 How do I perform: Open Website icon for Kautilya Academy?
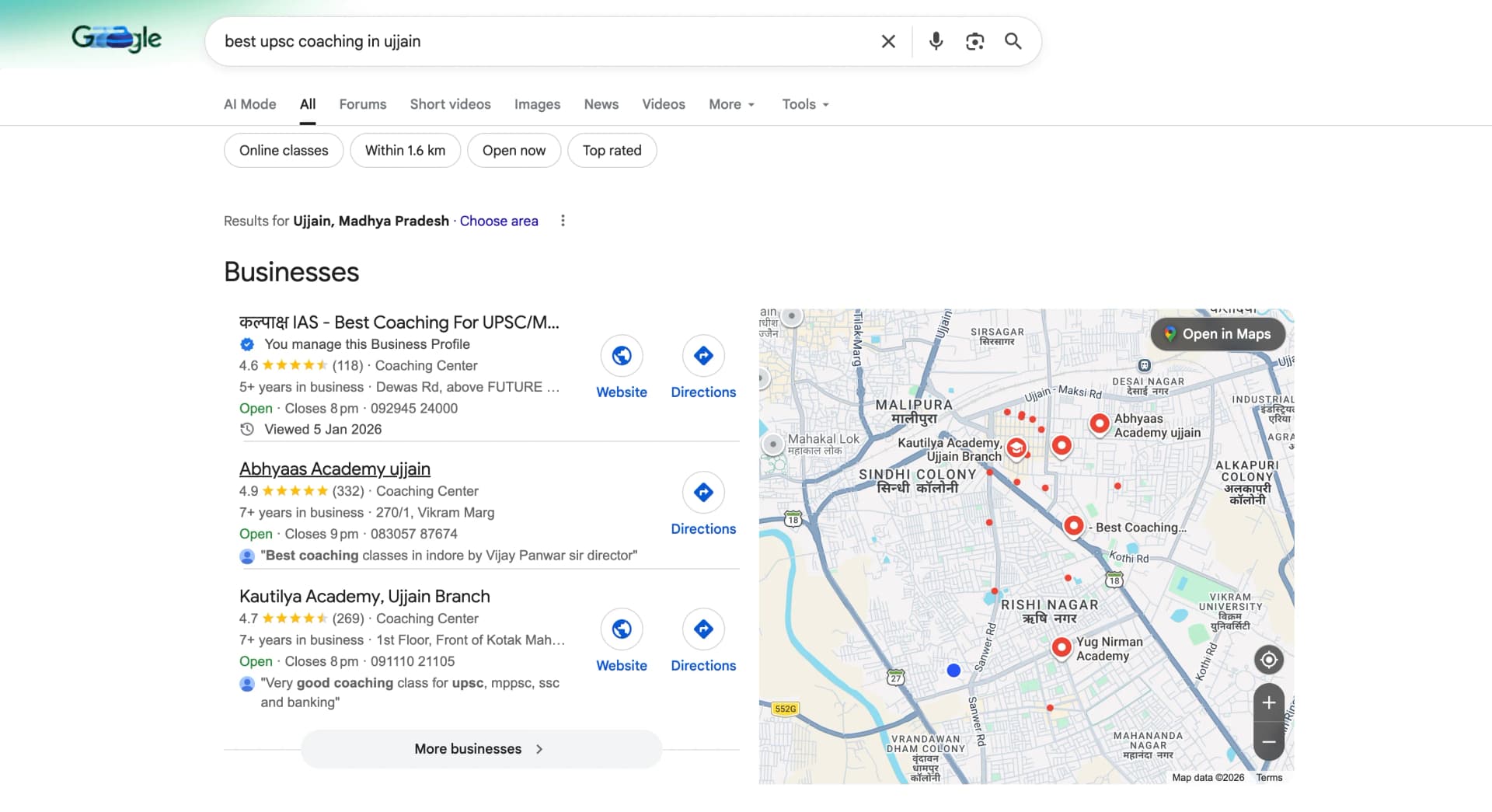(x=622, y=629)
